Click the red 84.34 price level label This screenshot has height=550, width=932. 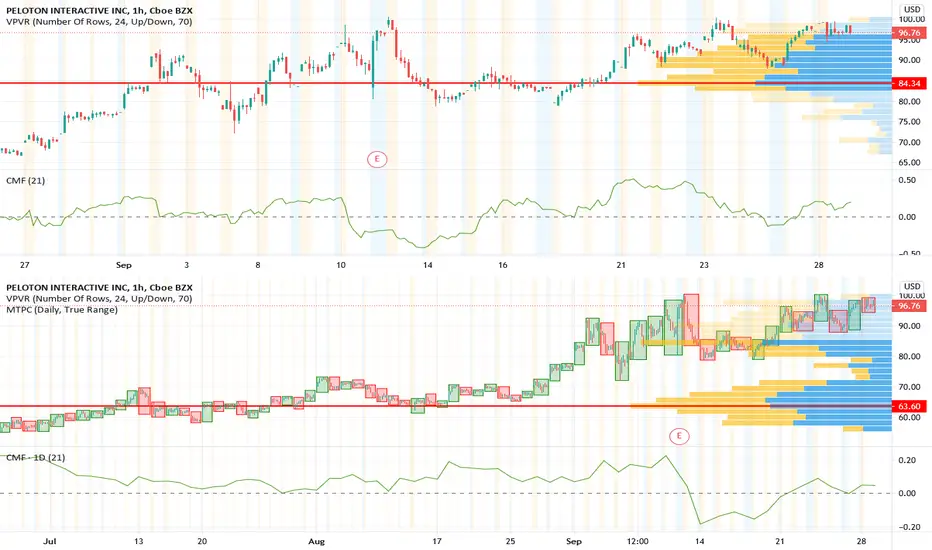tap(909, 83)
